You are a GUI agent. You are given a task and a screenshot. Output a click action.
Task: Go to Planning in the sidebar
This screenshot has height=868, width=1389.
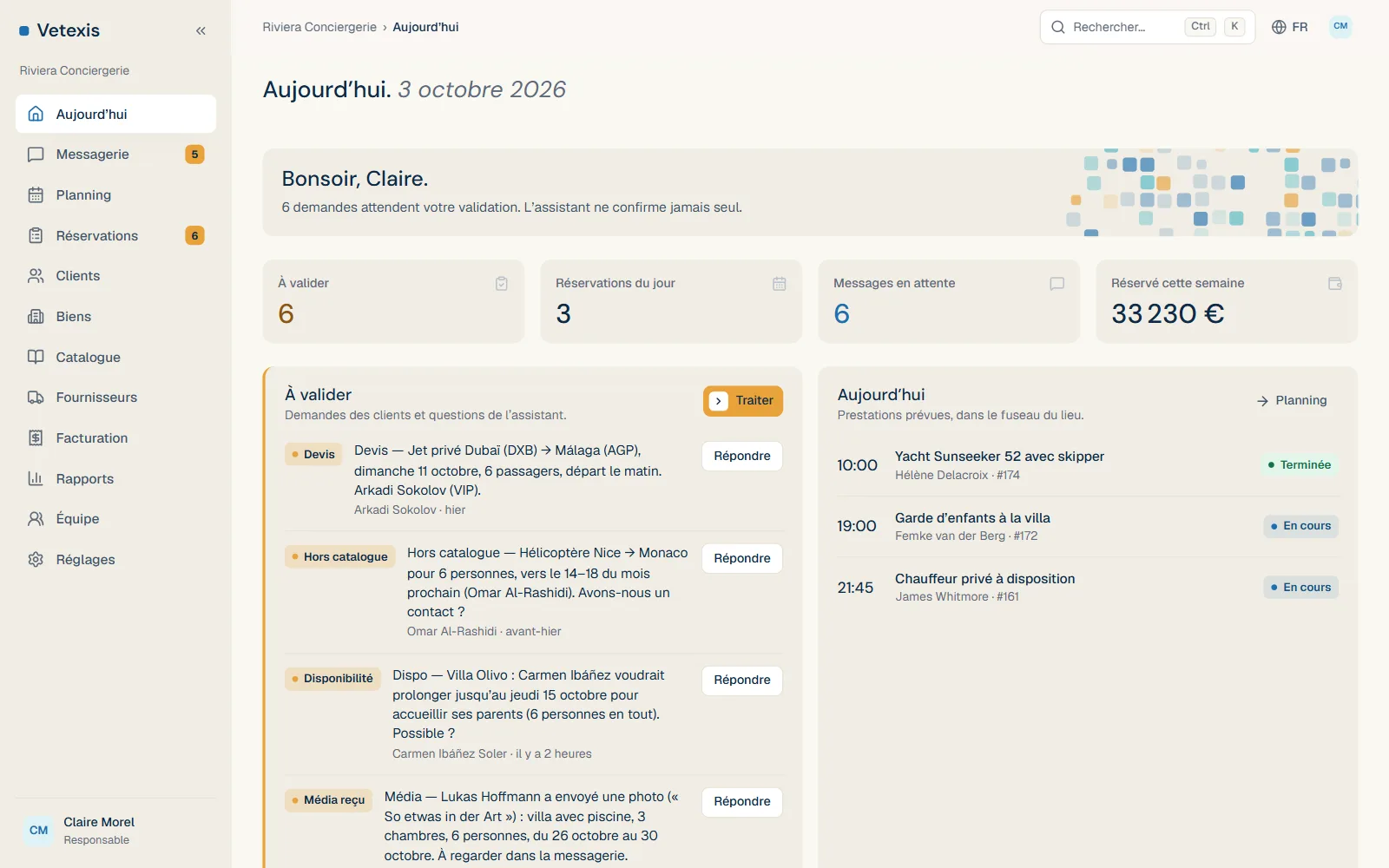click(115, 195)
